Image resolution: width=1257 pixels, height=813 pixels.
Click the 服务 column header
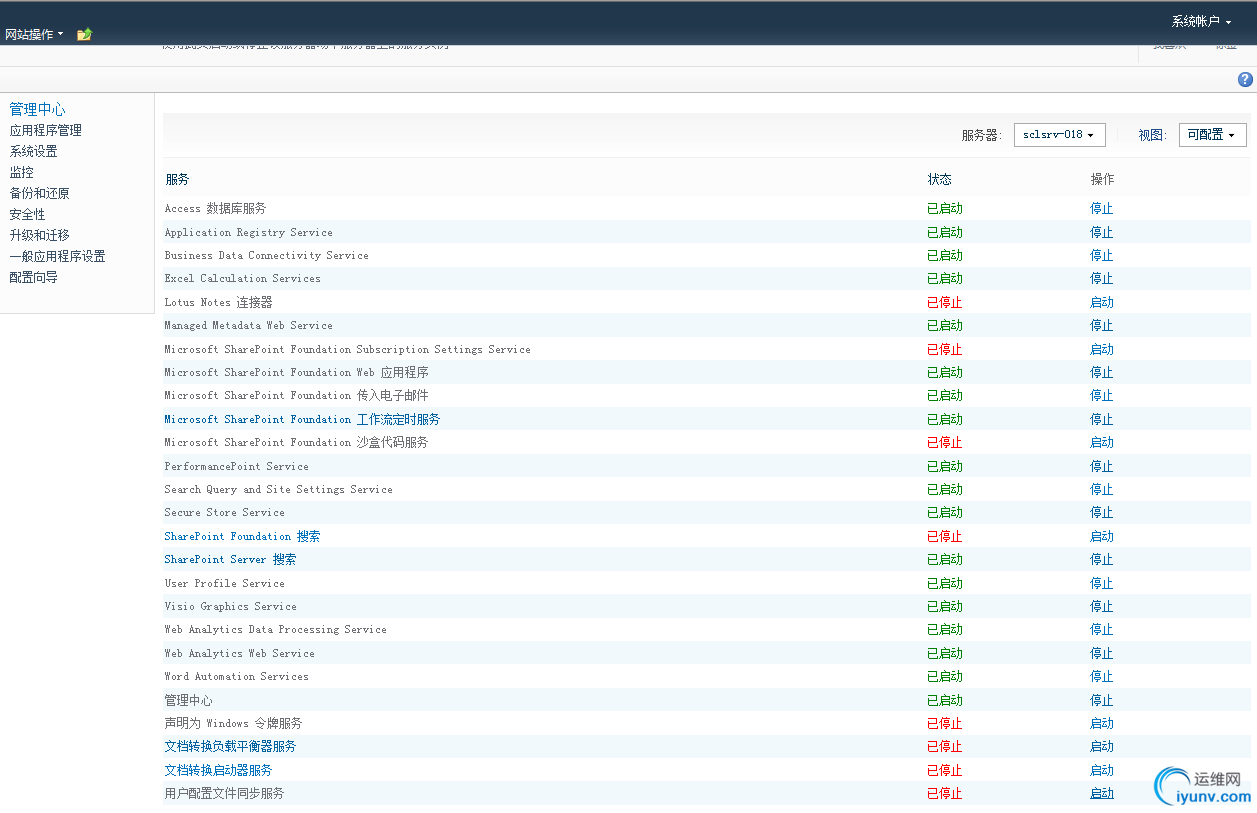(177, 179)
